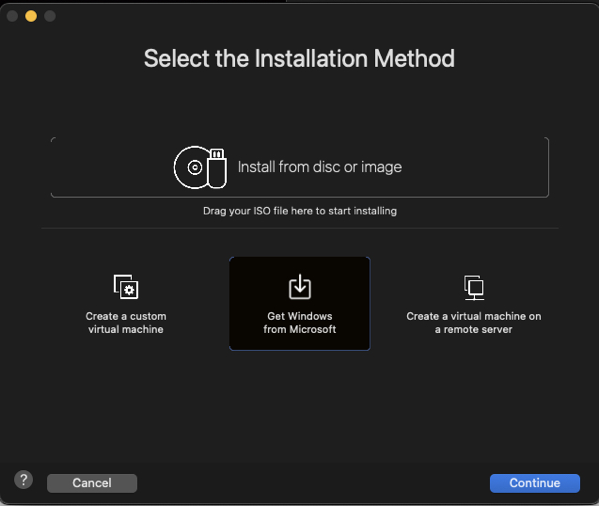Image resolution: width=599 pixels, height=506 pixels.
Task: Choose 'Create a virtual machine on a remote server' text
Action: coord(474,323)
